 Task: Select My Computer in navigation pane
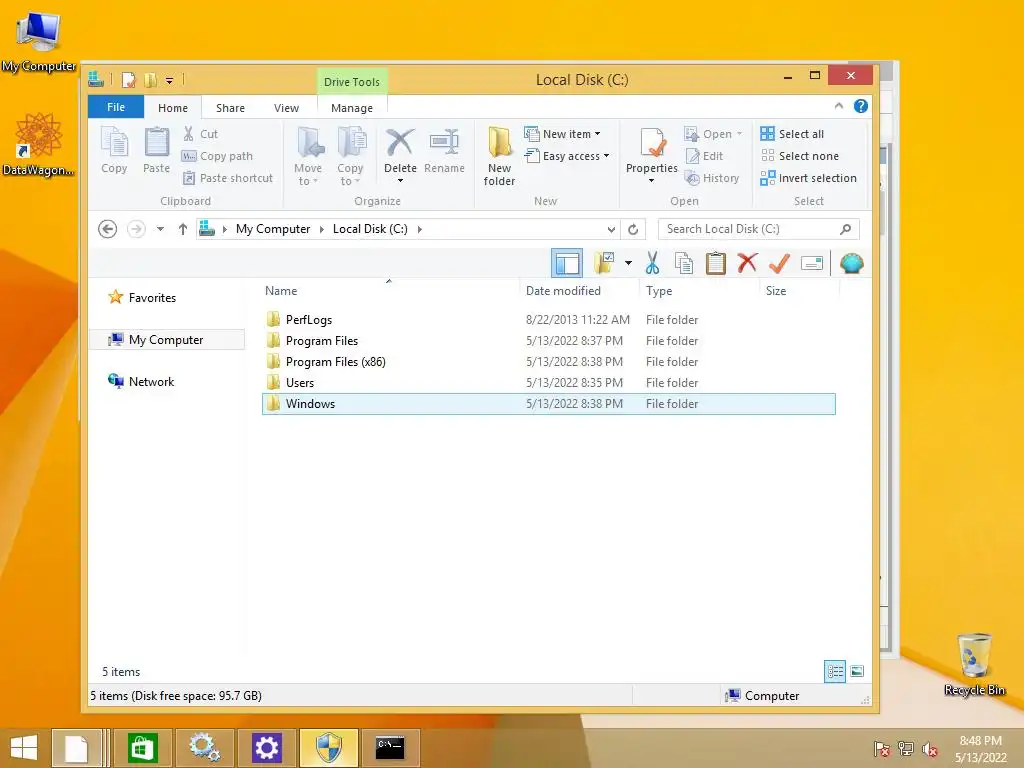(167, 340)
